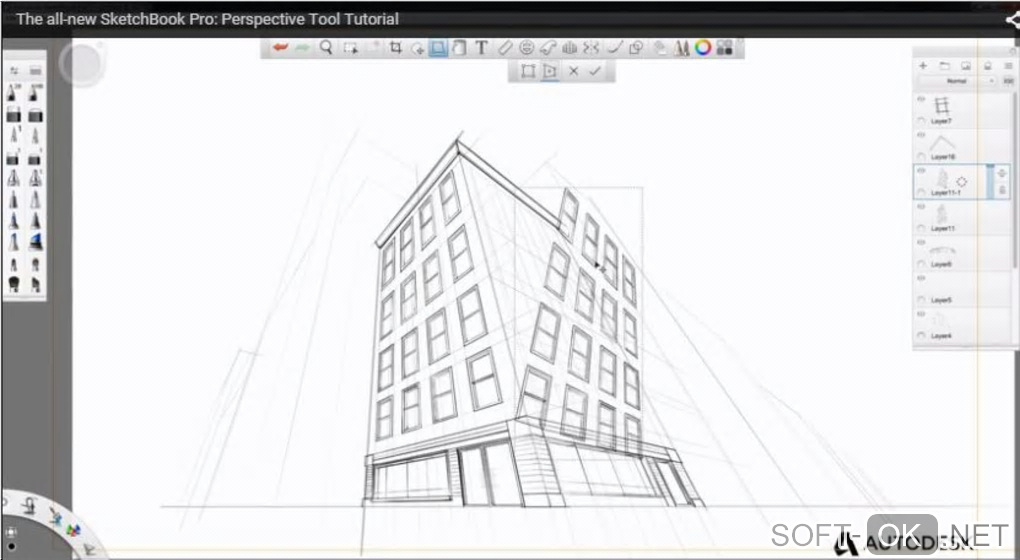Open the Copic color library squares icon
The image size is (1020, 560).
pyautogui.click(x=725, y=47)
